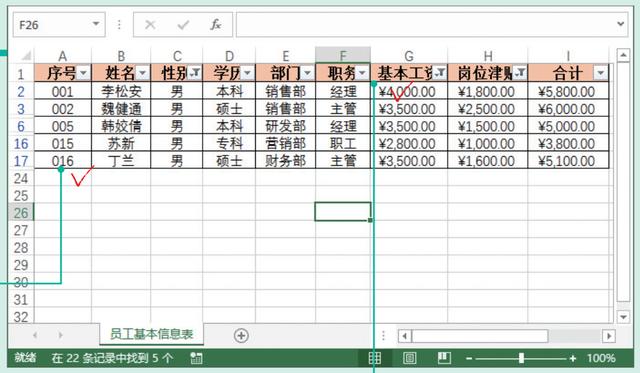This screenshot has width=640, height=373.
Task: Select row 26 header
Action: pos(21,213)
